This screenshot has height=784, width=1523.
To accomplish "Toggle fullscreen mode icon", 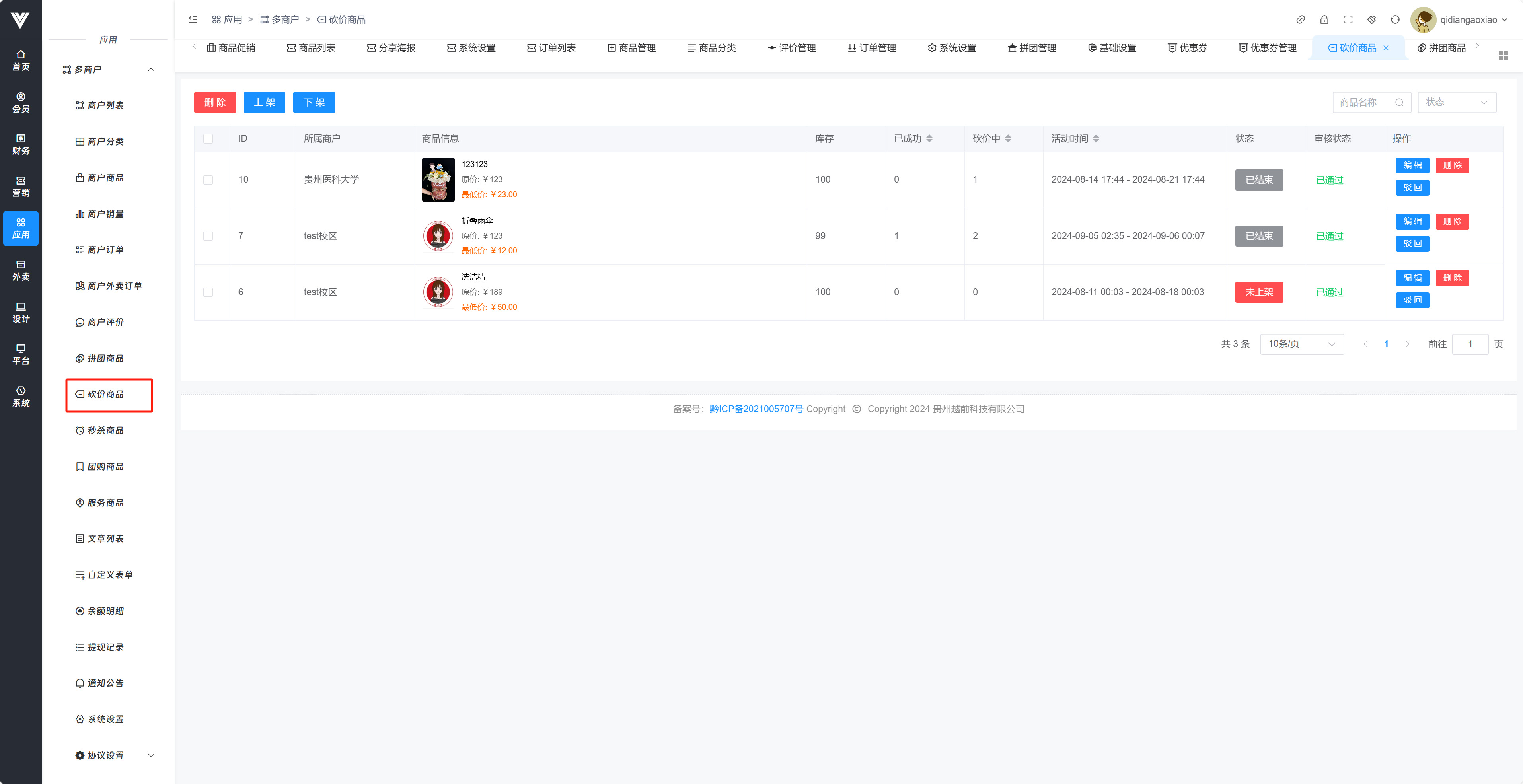I will tap(1348, 19).
